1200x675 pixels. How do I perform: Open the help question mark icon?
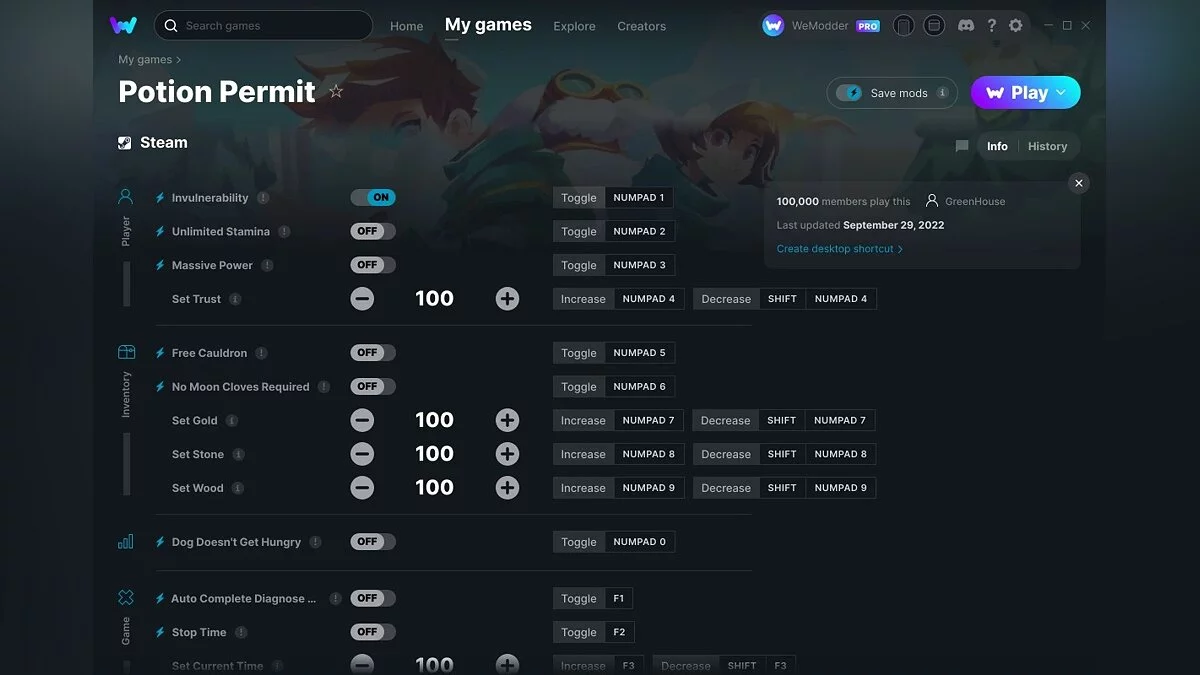(x=991, y=26)
